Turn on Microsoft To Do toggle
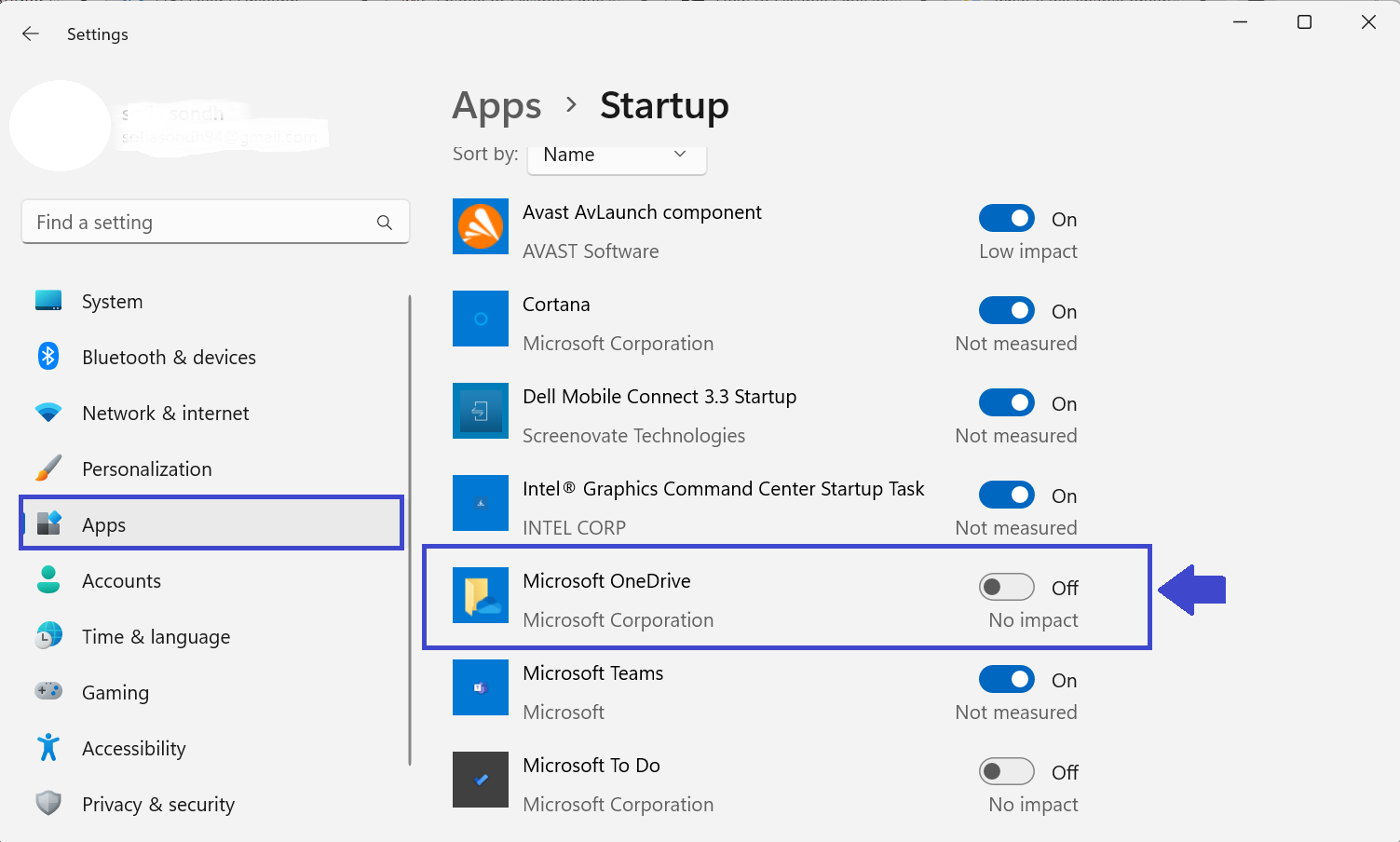This screenshot has width=1400, height=842. pyautogui.click(x=1006, y=772)
